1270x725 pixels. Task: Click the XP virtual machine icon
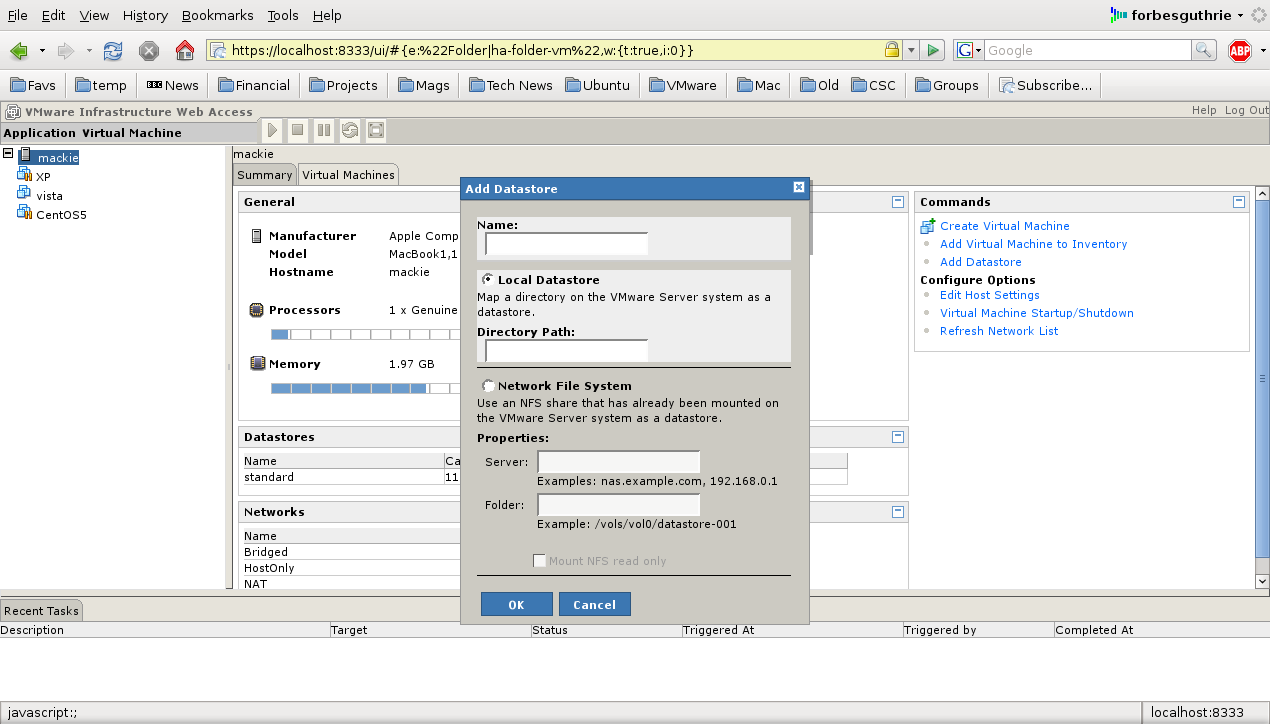click(x=25, y=175)
